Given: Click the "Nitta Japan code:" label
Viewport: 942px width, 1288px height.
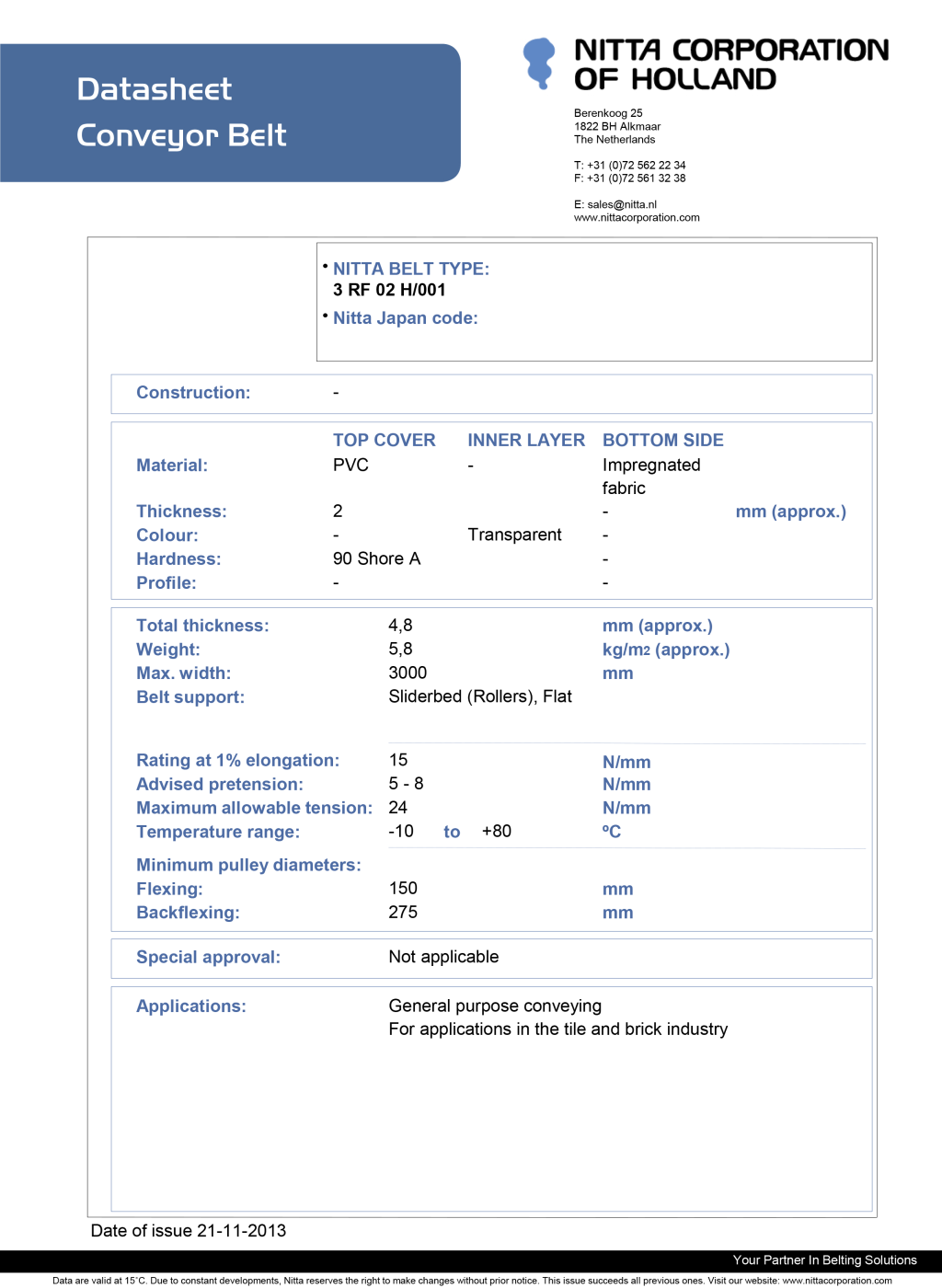Looking at the screenshot, I should (406, 318).
